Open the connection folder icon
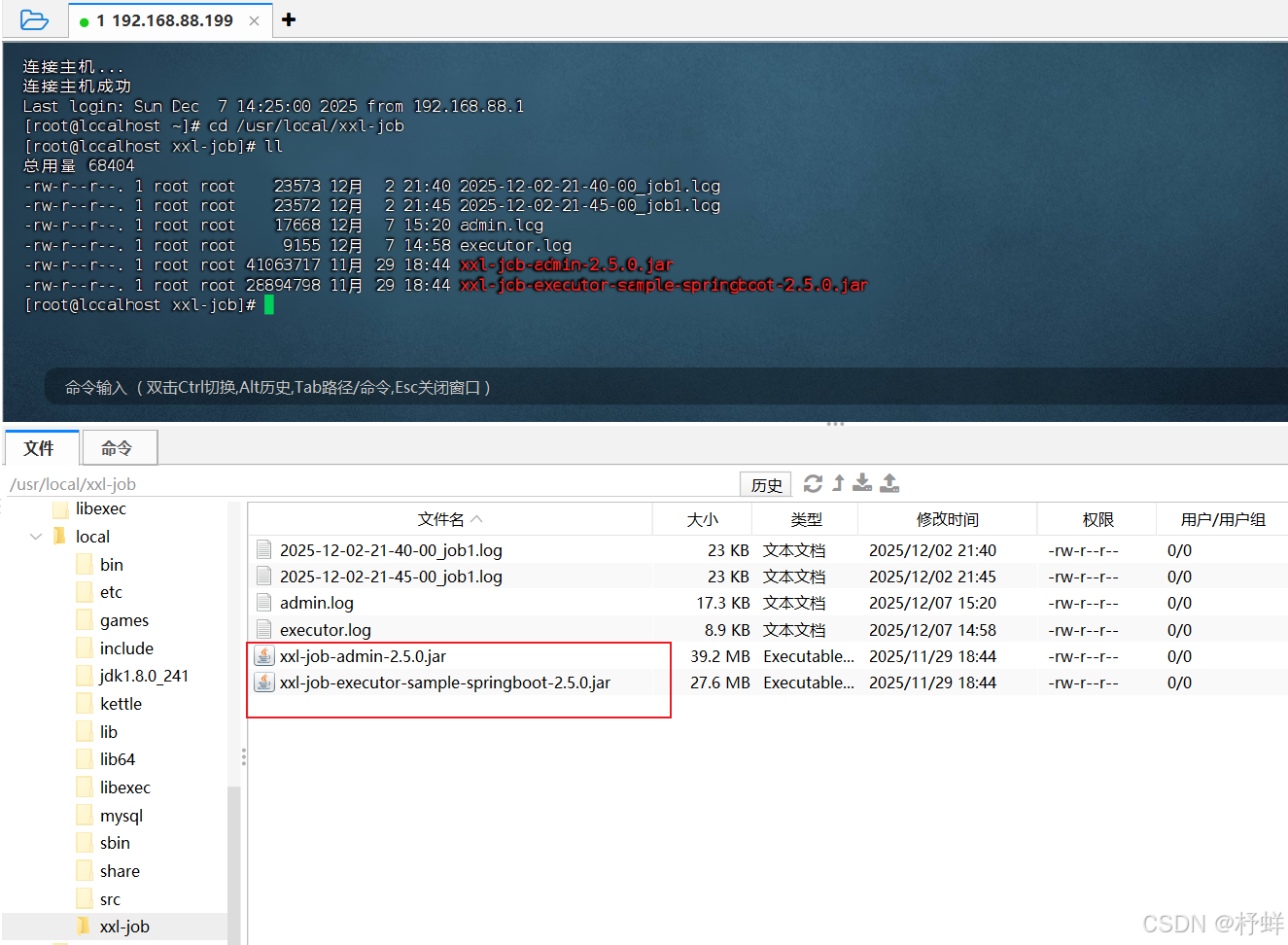Image resolution: width=1288 pixels, height=945 pixels. tap(34, 19)
